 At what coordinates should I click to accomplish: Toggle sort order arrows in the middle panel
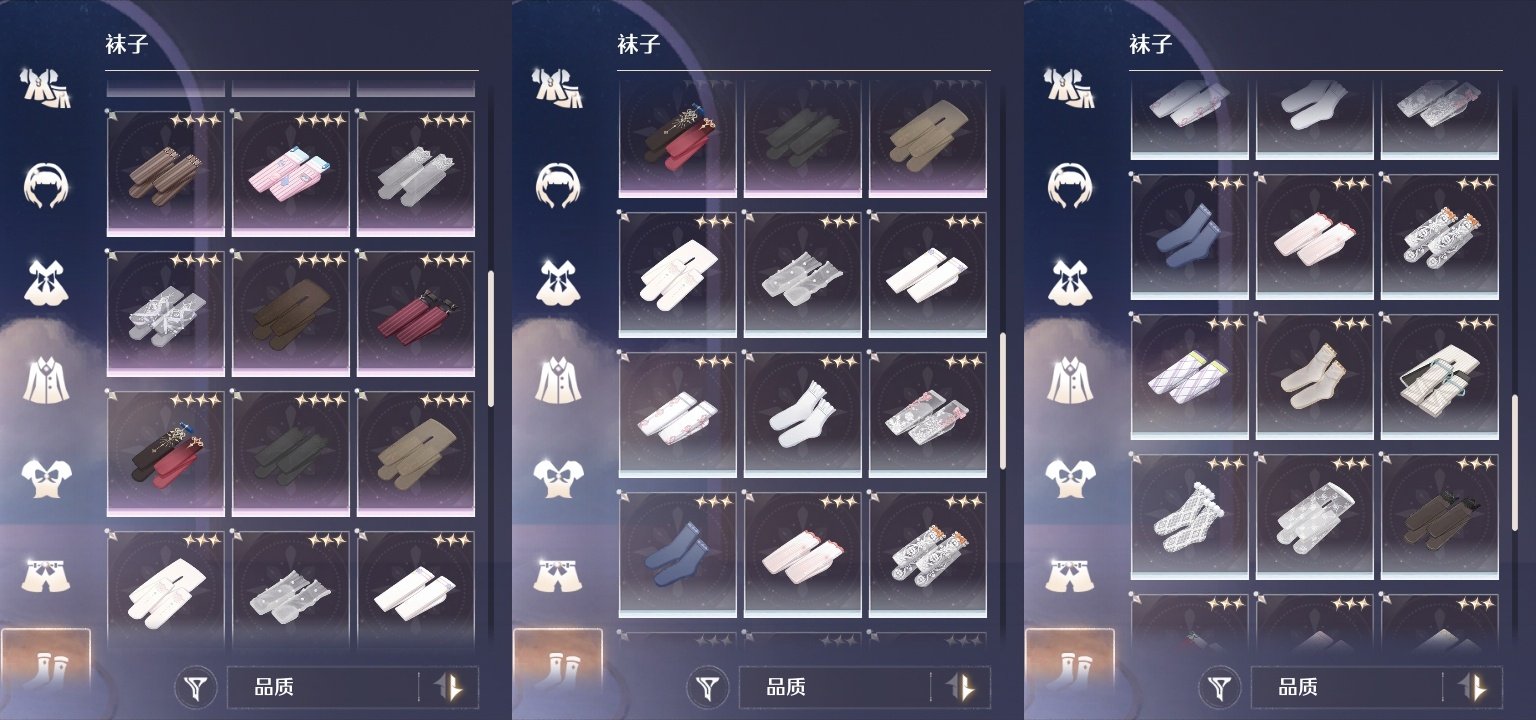961,688
